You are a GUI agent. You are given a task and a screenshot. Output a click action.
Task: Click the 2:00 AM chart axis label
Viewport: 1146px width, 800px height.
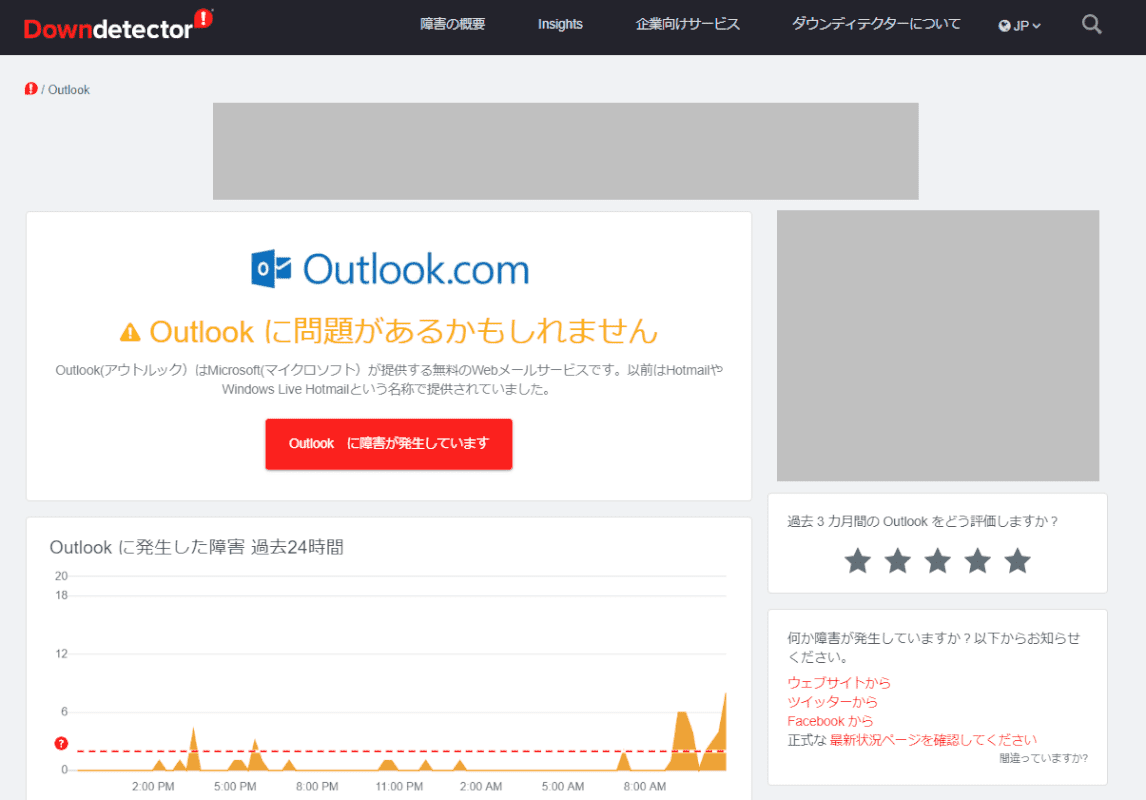(480, 787)
